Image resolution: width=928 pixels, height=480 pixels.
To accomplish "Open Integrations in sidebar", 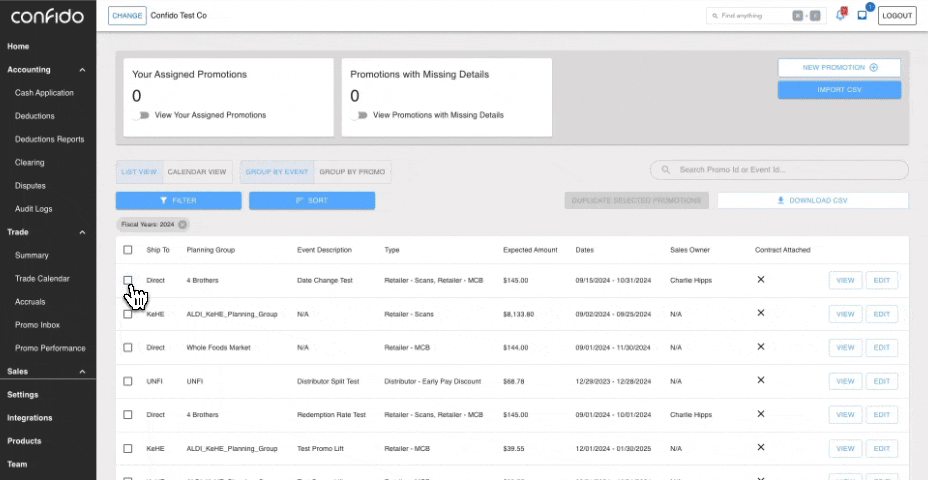I will coord(30,418).
